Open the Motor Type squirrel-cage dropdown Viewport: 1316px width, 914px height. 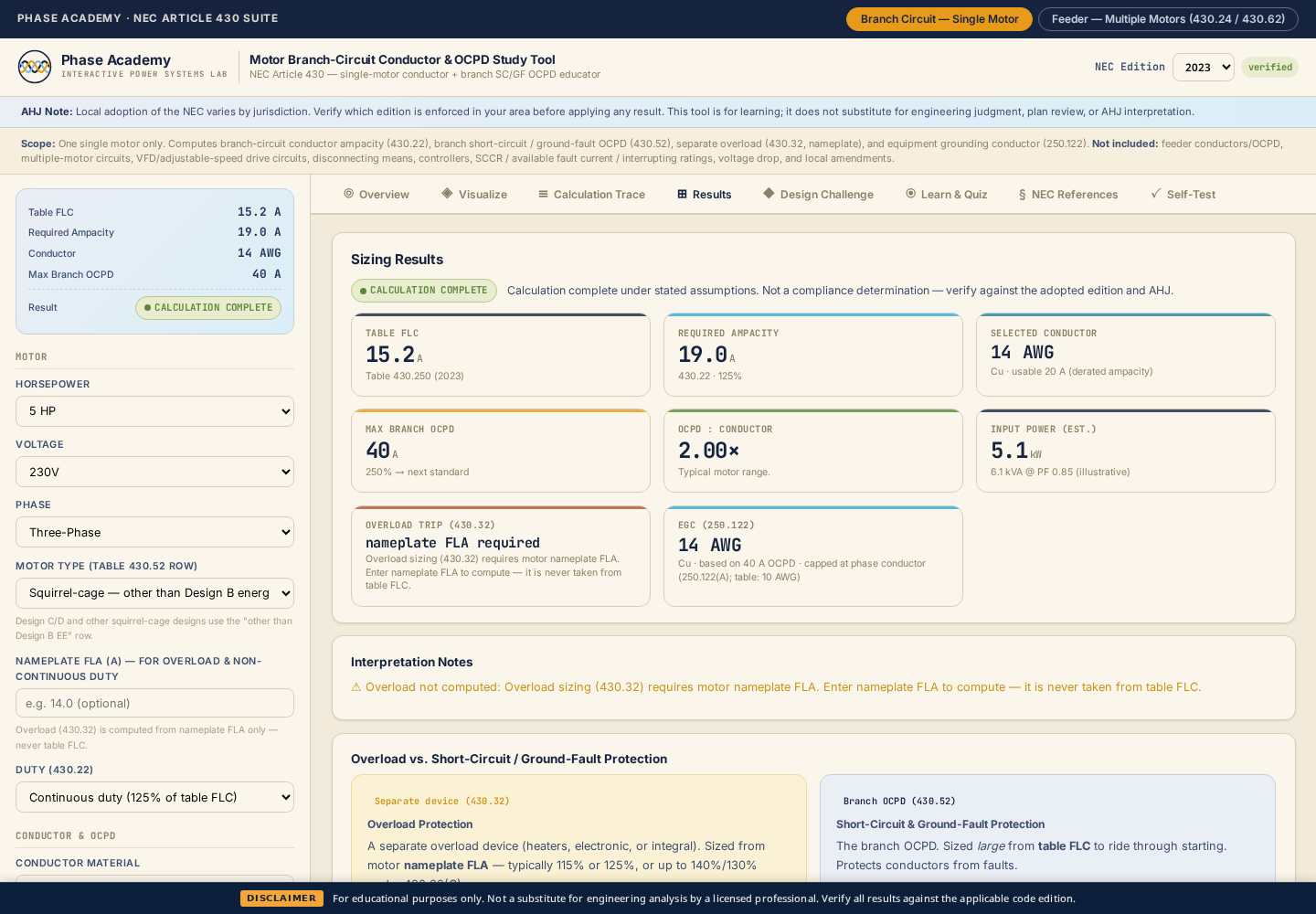pyautogui.click(x=154, y=593)
